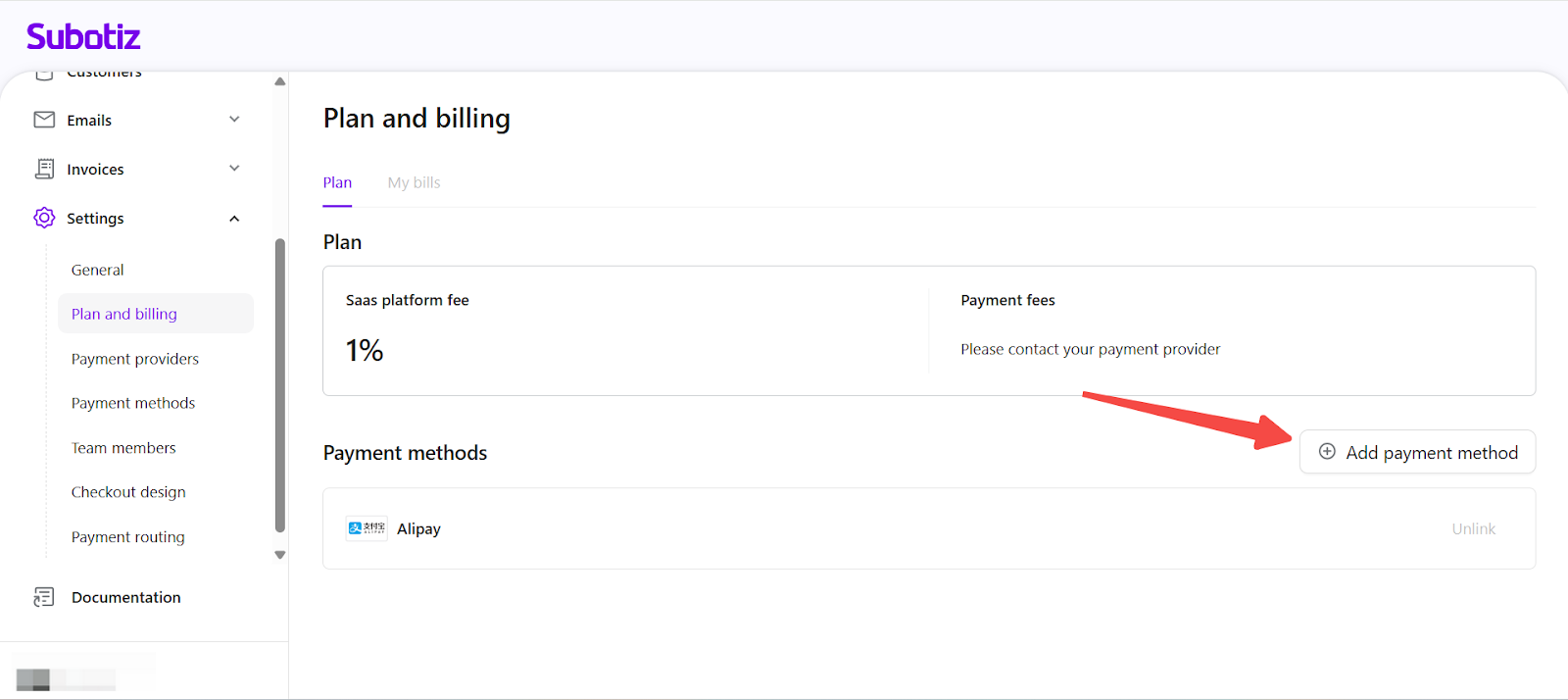Switch to the My bills tab

point(414,182)
